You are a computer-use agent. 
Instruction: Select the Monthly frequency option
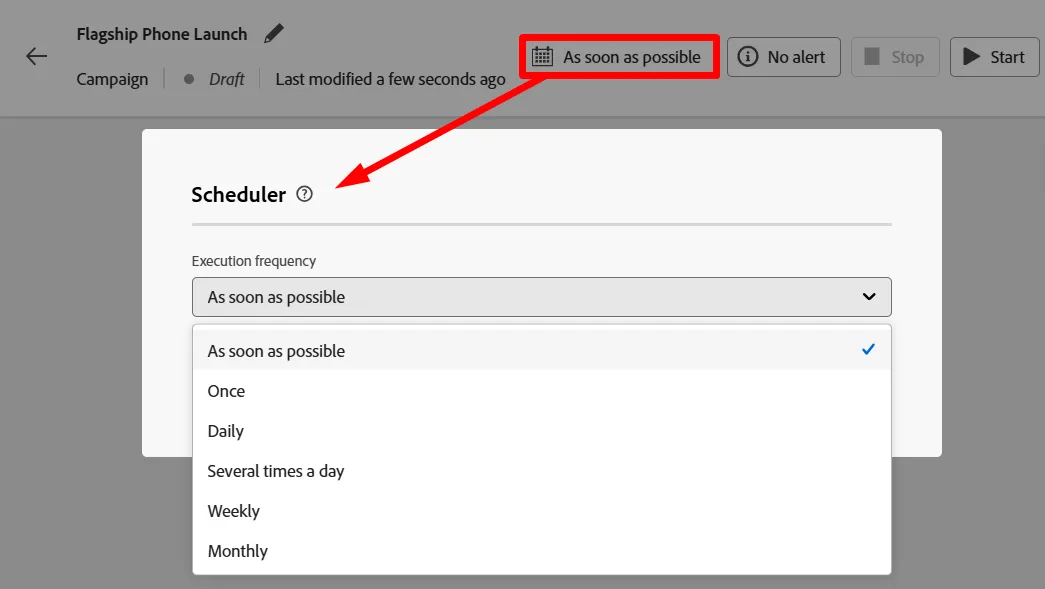click(541, 551)
